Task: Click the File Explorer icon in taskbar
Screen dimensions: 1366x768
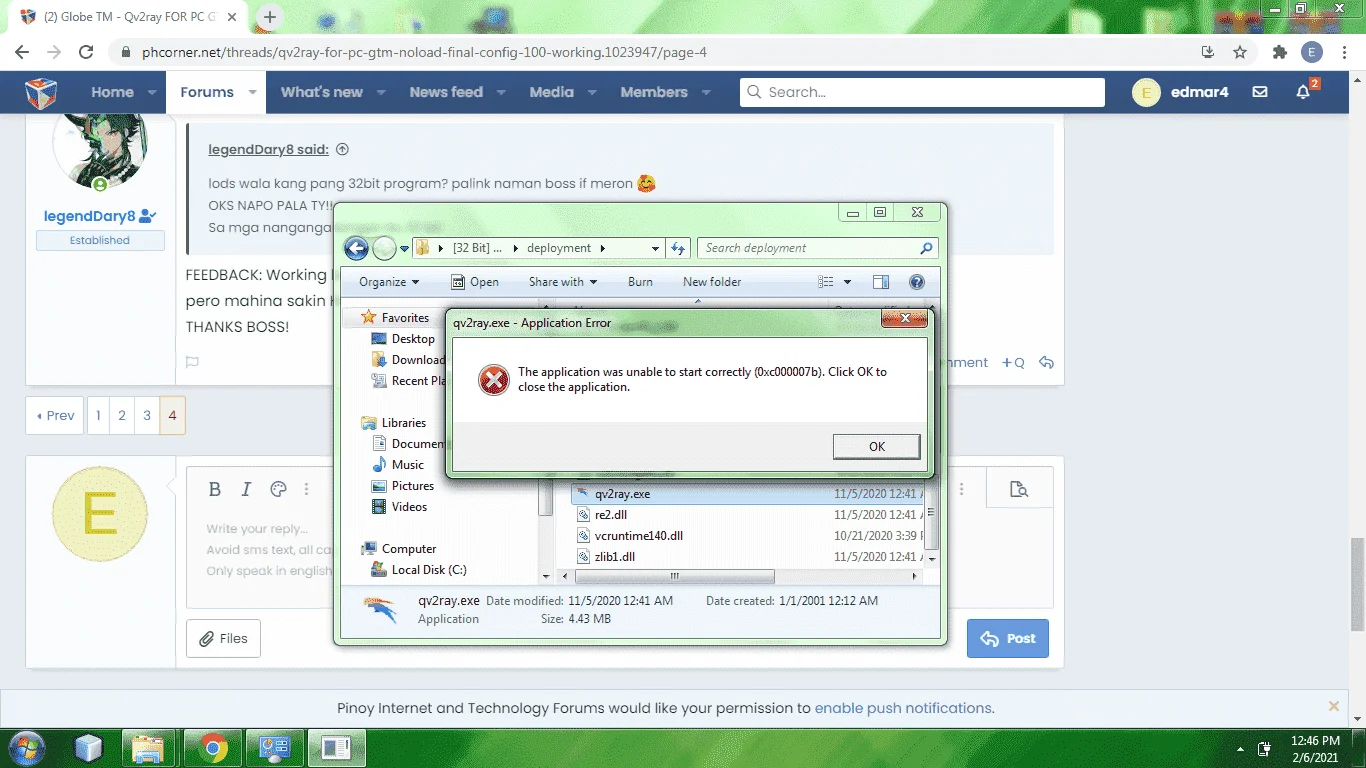Action: point(148,748)
